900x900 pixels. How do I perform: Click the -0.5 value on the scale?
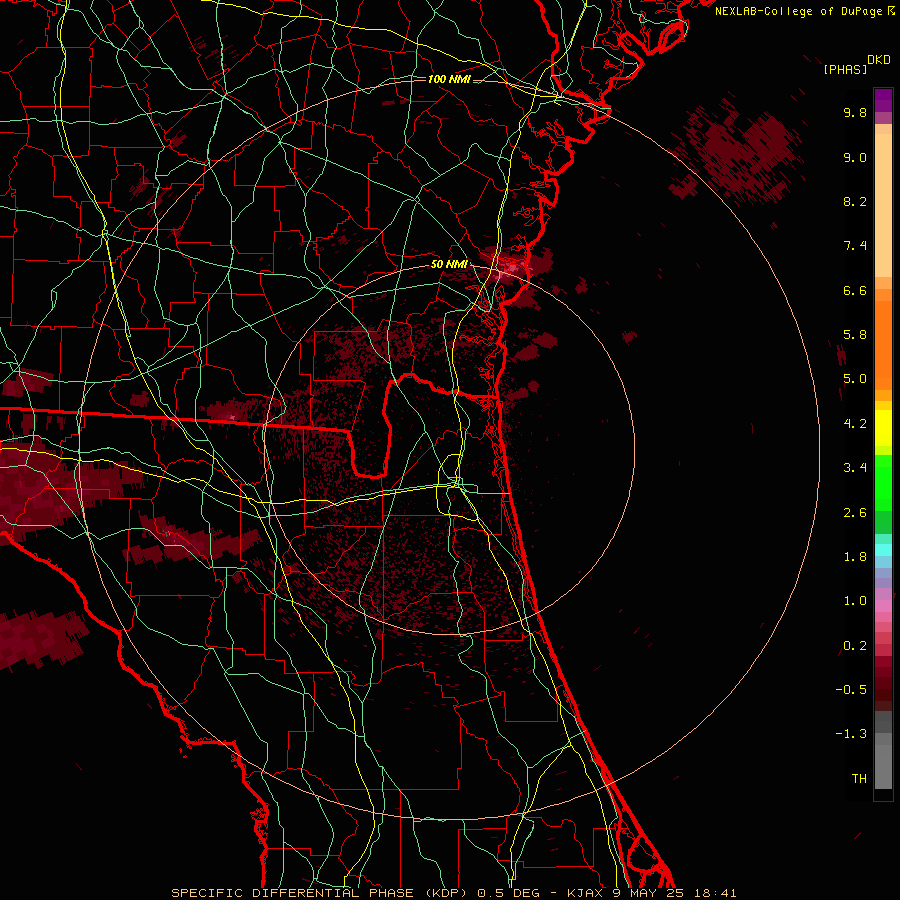pyautogui.click(x=851, y=690)
